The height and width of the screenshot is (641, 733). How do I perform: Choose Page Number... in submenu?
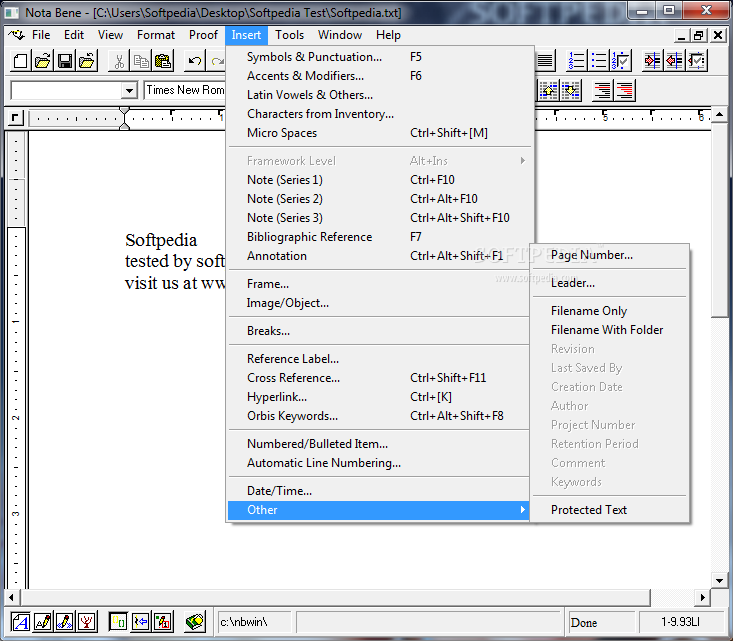610,255
